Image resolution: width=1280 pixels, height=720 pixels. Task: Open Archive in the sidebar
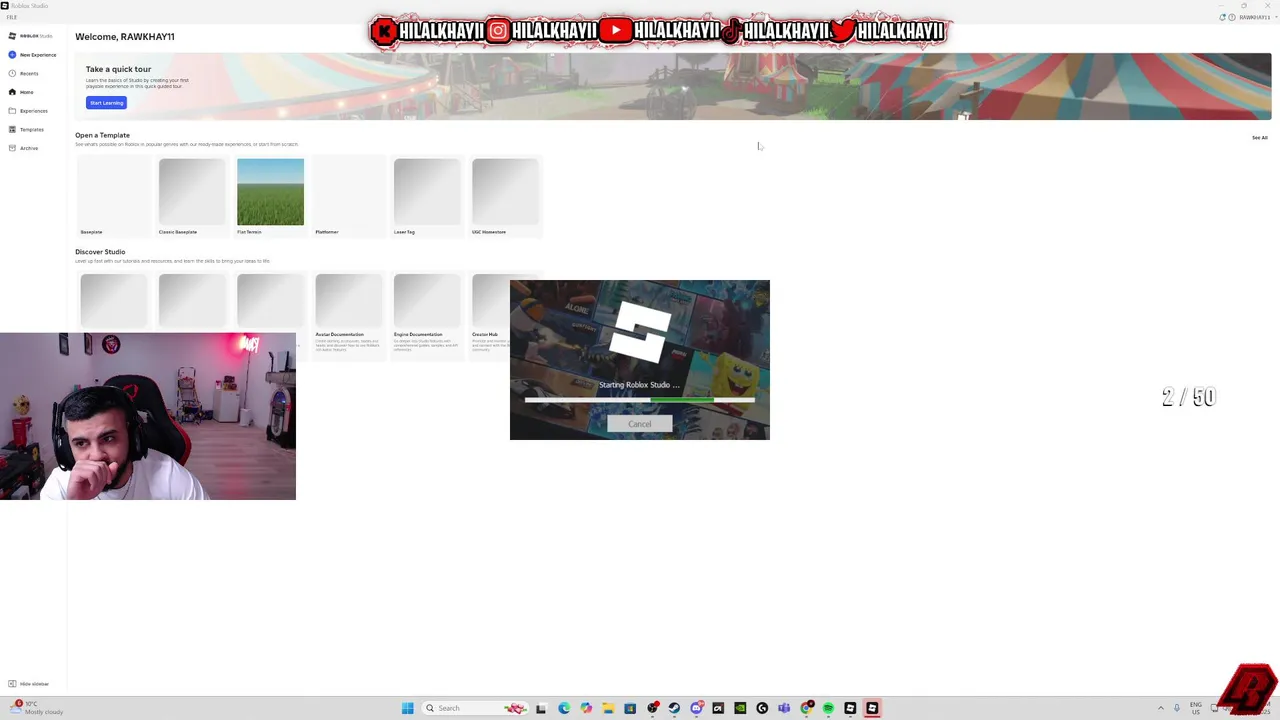click(23, 148)
